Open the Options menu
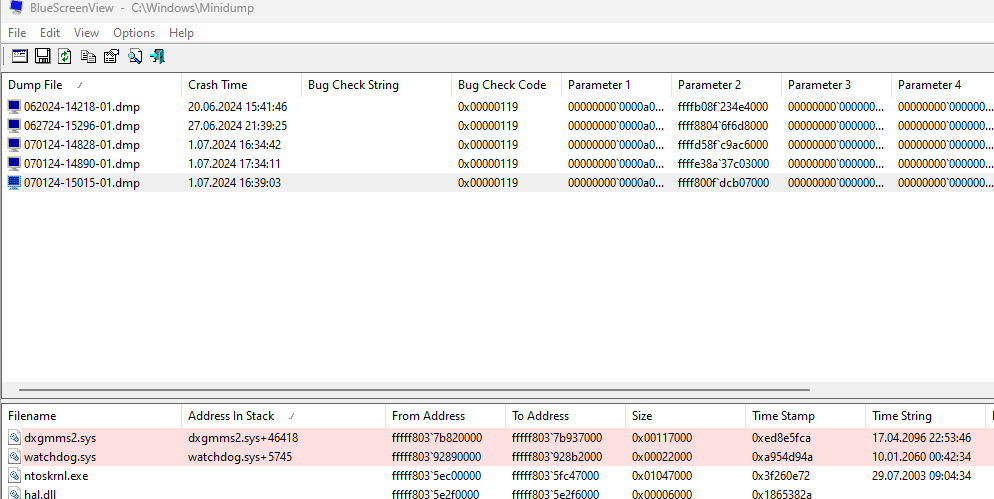Screen dimensions: 994x499 134,33
